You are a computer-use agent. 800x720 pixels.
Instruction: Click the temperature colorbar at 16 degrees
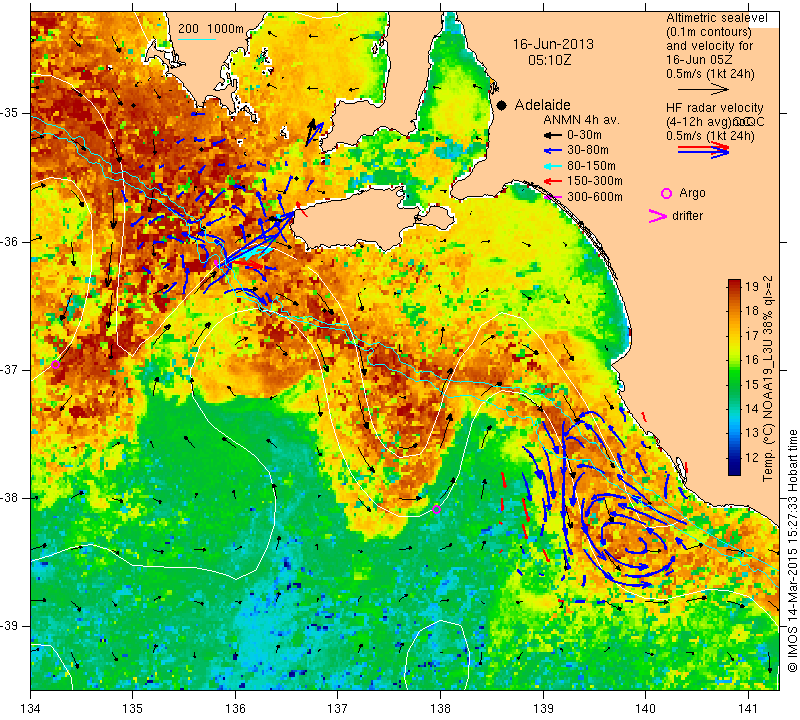[x=734, y=360]
